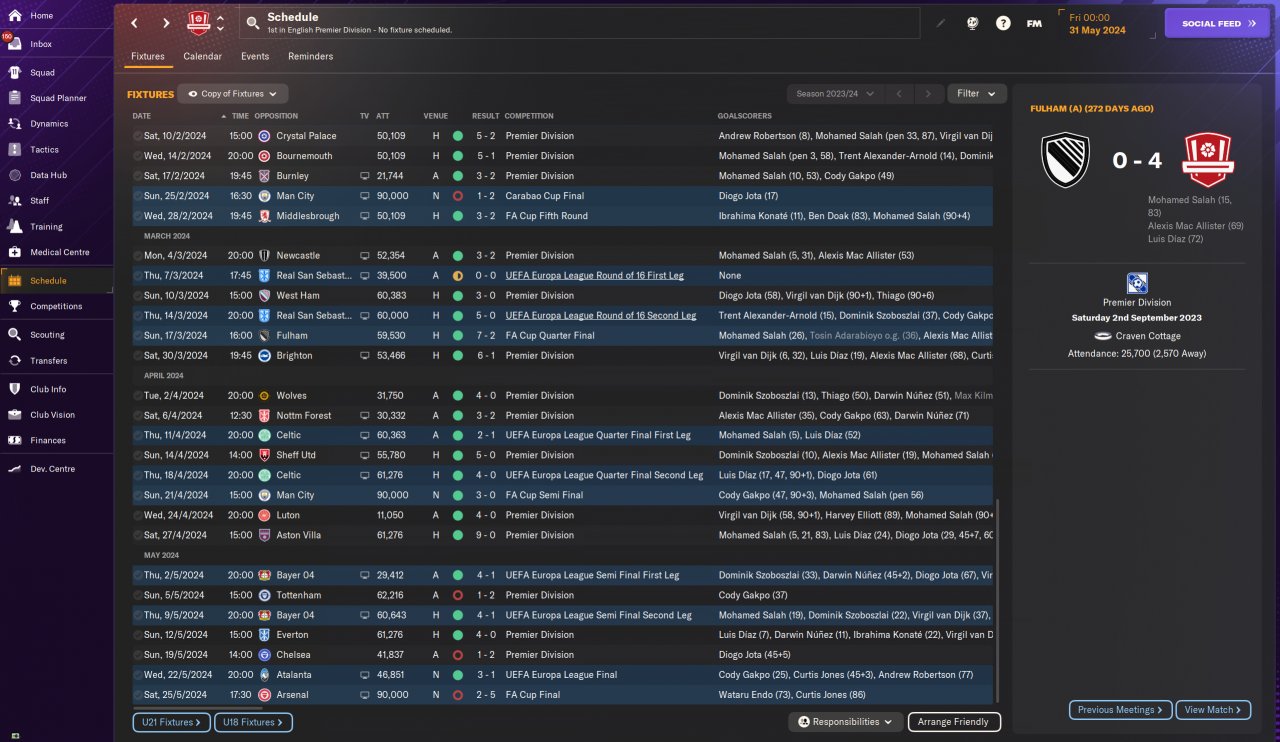Click the Arrange Friendly button

[954, 722]
